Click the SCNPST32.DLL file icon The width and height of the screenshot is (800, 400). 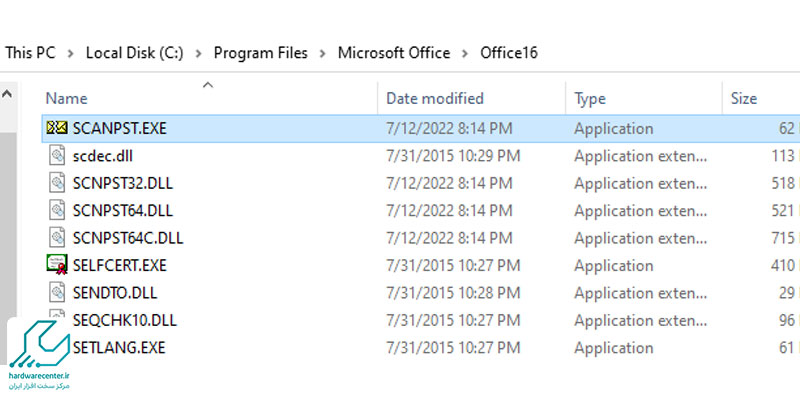point(57,183)
